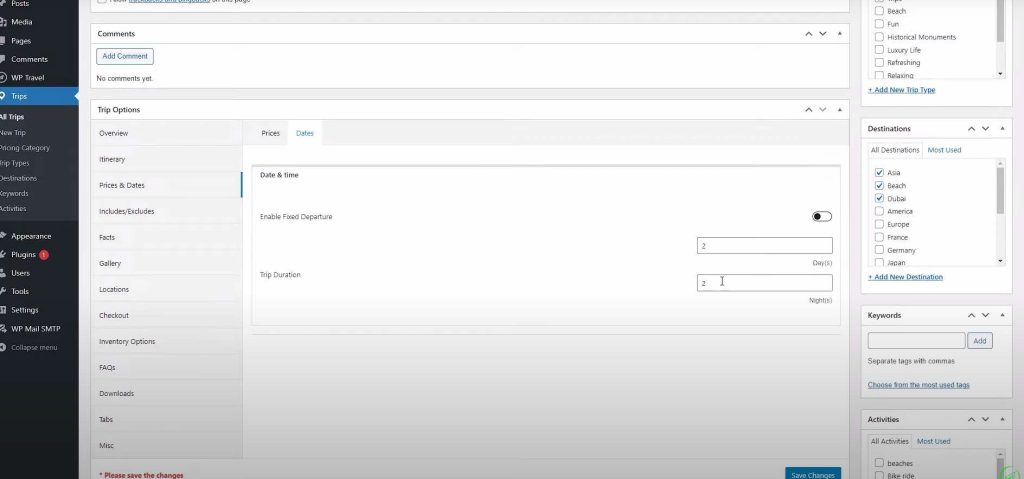Click Add New Trip Type link
This screenshot has width=1024, height=479.
(x=901, y=90)
